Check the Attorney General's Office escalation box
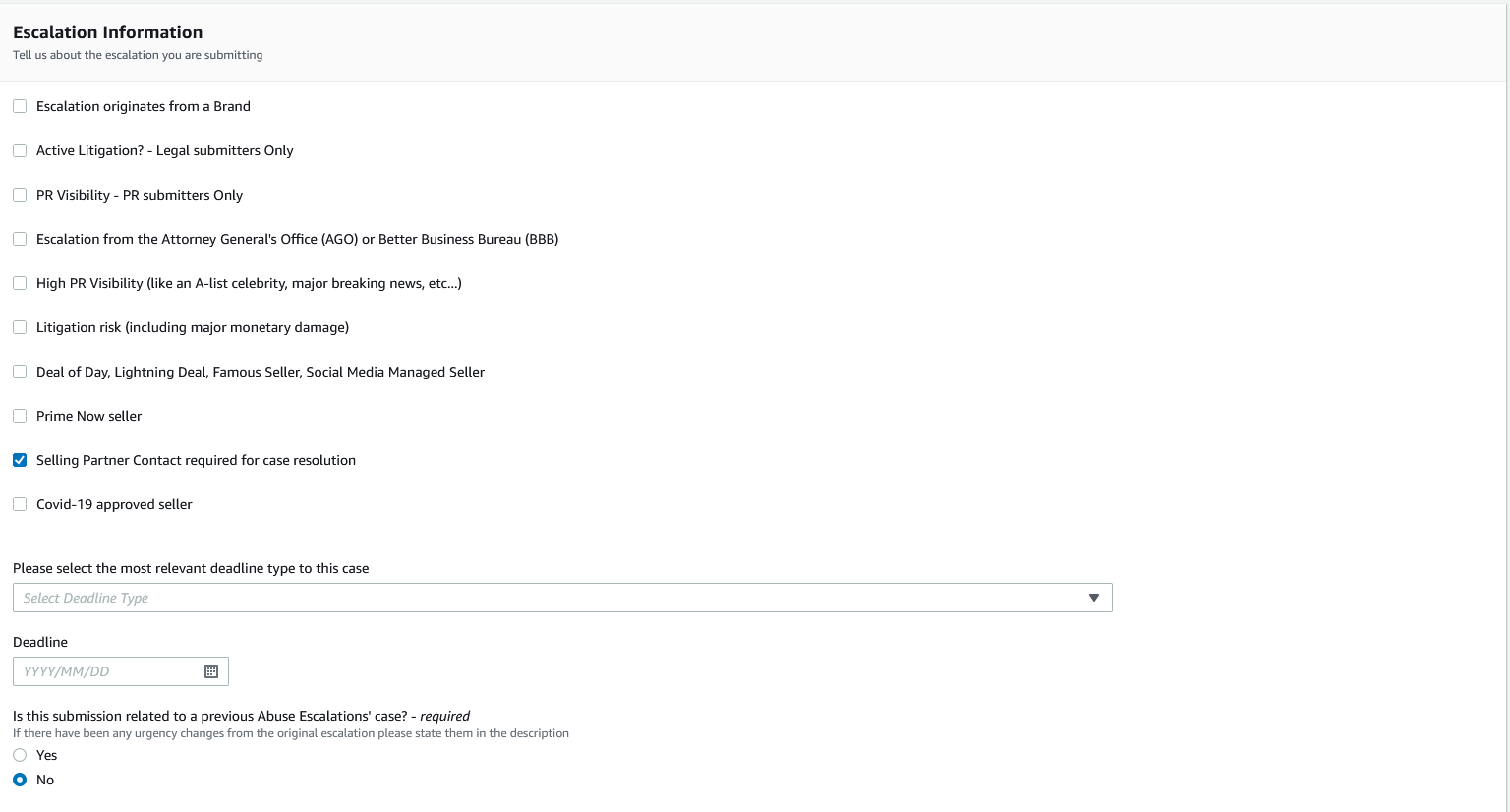This screenshot has width=1510, height=812. [x=20, y=239]
